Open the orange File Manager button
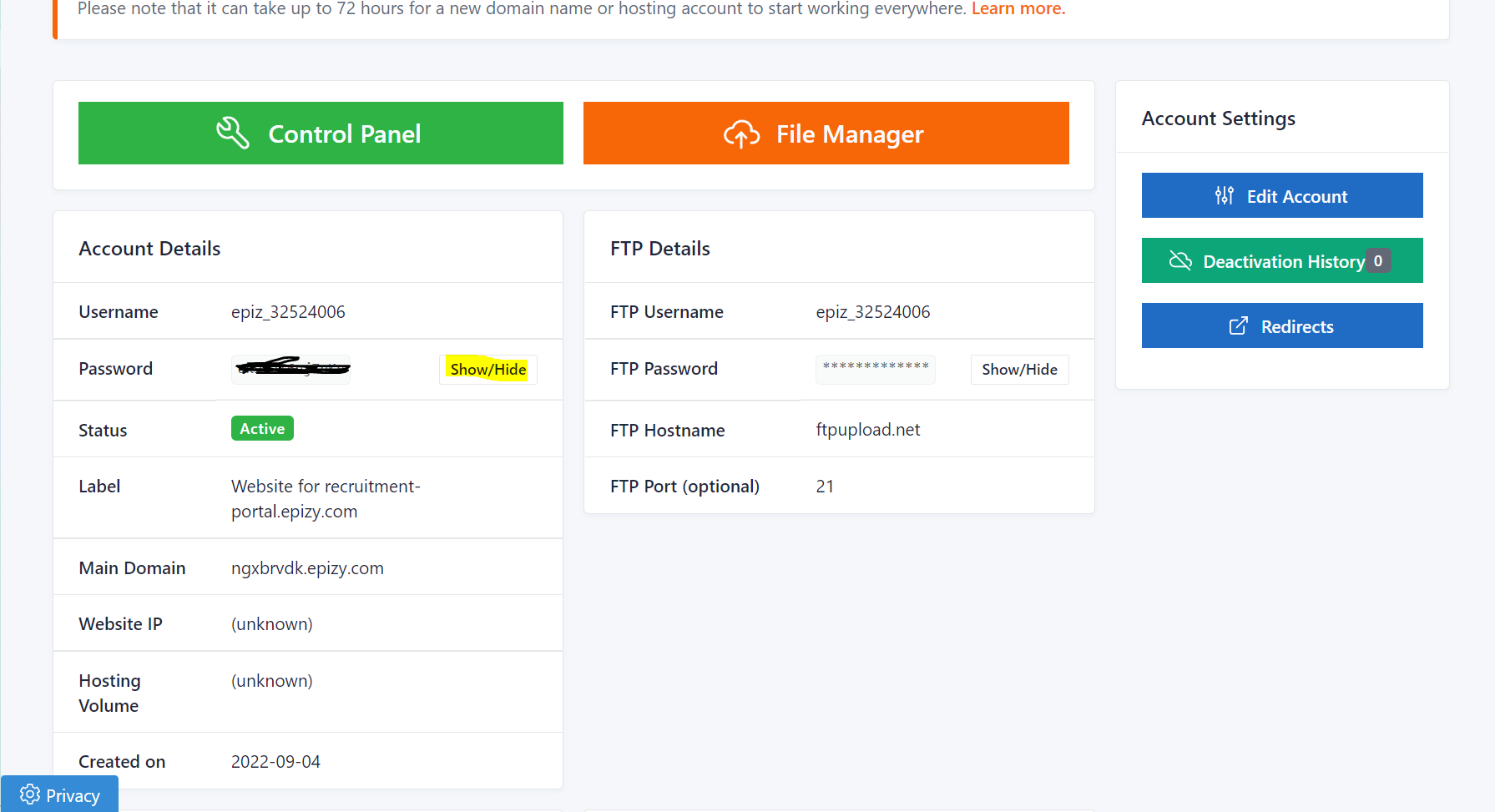The image size is (1495, 812). 826,134
